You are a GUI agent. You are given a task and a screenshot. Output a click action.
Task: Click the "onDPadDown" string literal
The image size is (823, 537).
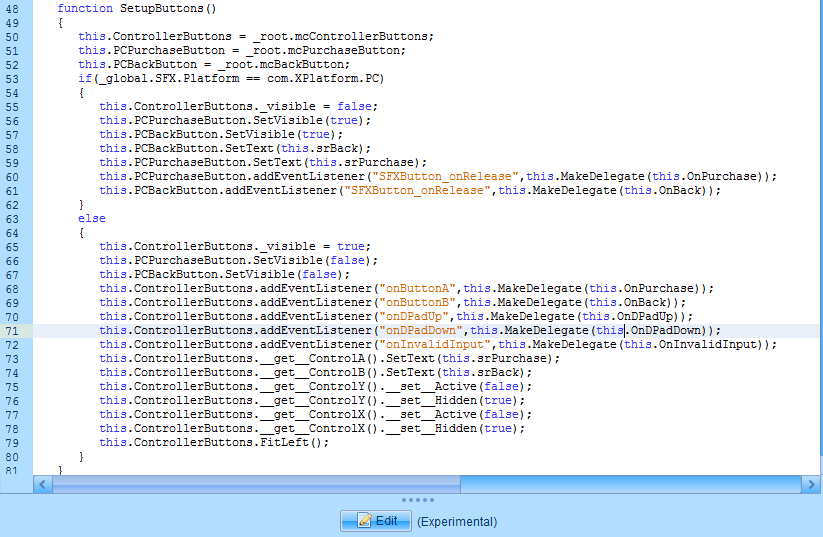tap(420, 330)
